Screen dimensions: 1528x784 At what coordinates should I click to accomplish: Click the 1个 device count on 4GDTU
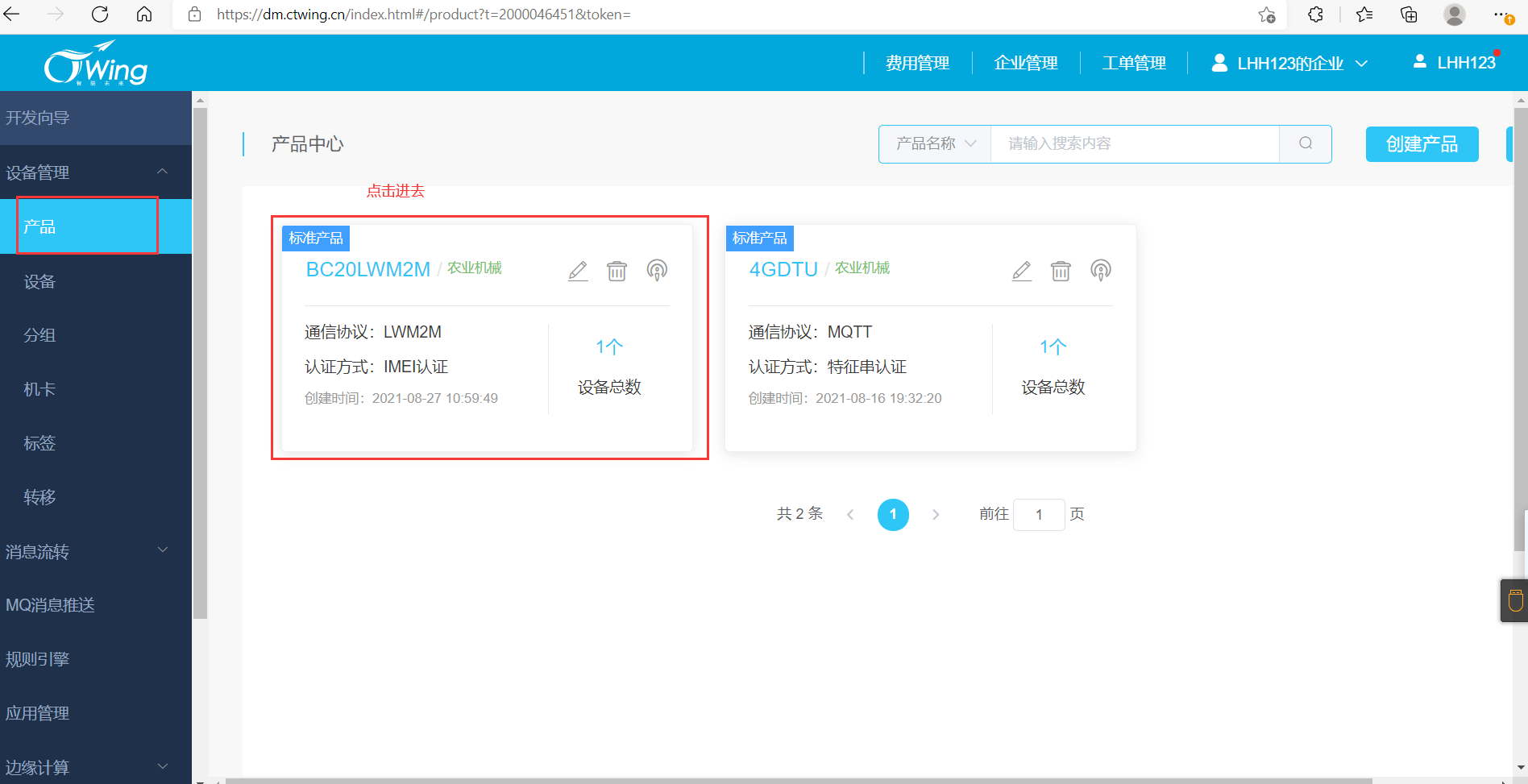(1053, 347)
